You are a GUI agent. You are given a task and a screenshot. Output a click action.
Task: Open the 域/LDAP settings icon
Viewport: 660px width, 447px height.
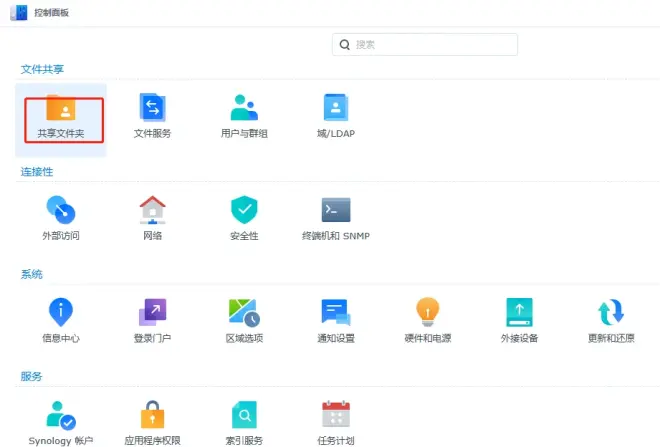(336, 108)
